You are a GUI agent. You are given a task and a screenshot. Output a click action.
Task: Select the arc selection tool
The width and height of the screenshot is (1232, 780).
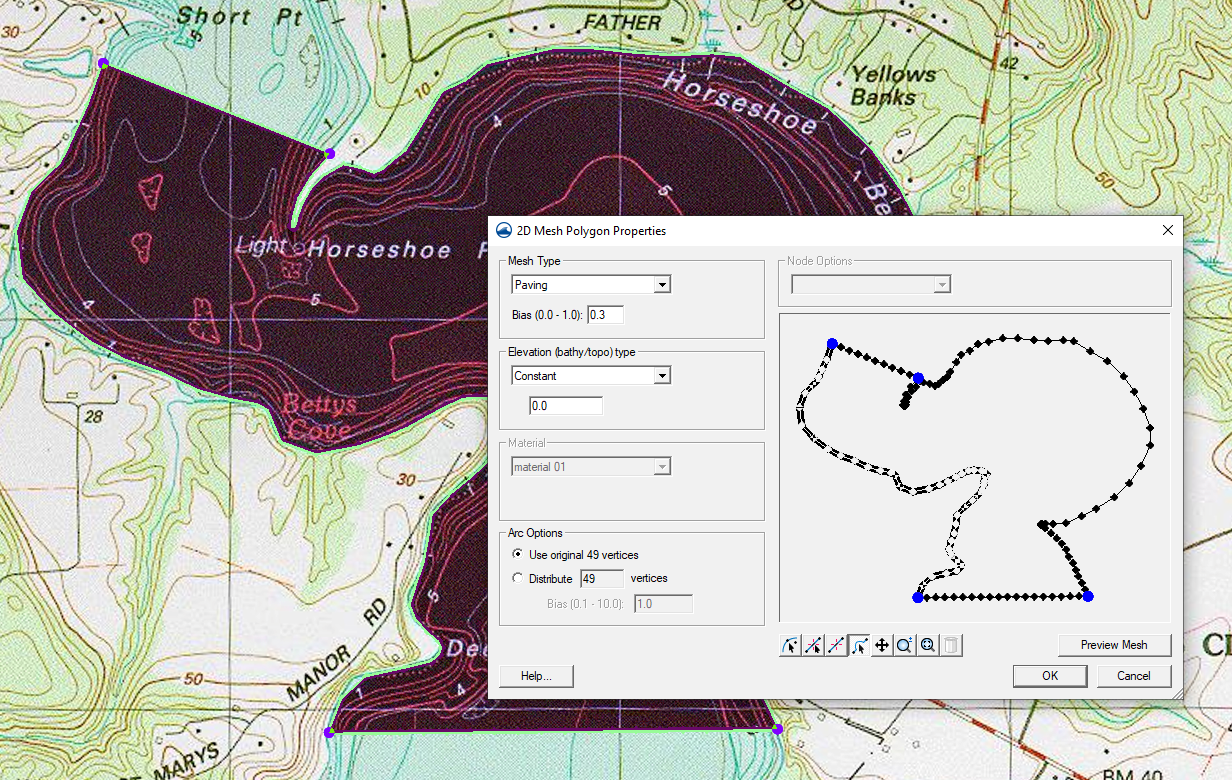[x=858, y=645]
